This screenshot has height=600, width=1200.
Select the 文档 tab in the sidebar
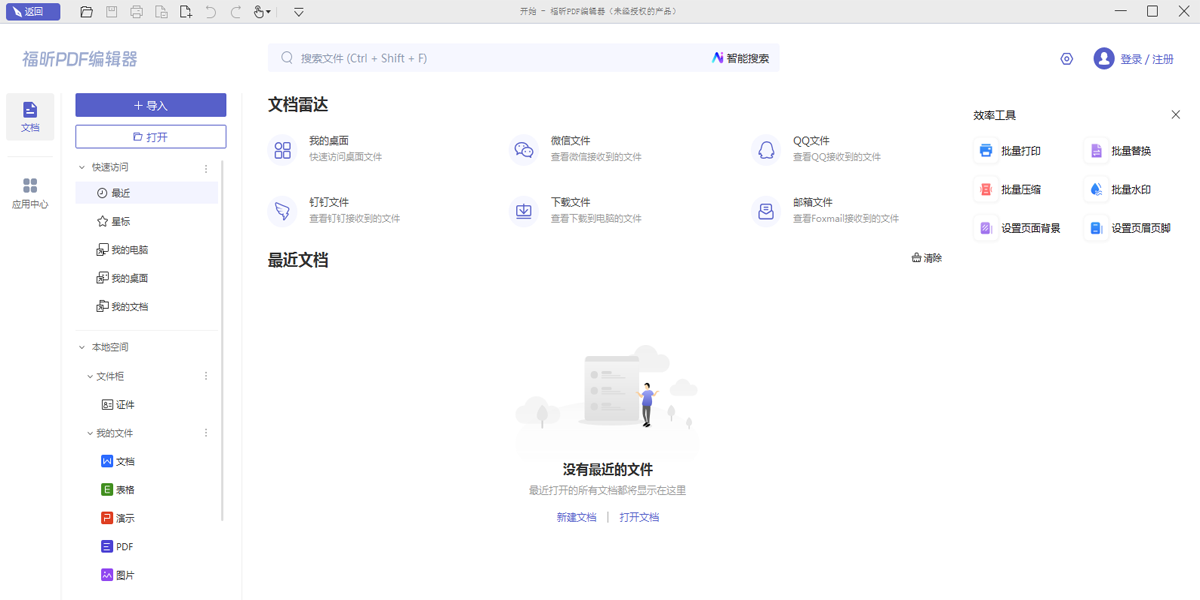pyautogui.click(x=30, y=117)
